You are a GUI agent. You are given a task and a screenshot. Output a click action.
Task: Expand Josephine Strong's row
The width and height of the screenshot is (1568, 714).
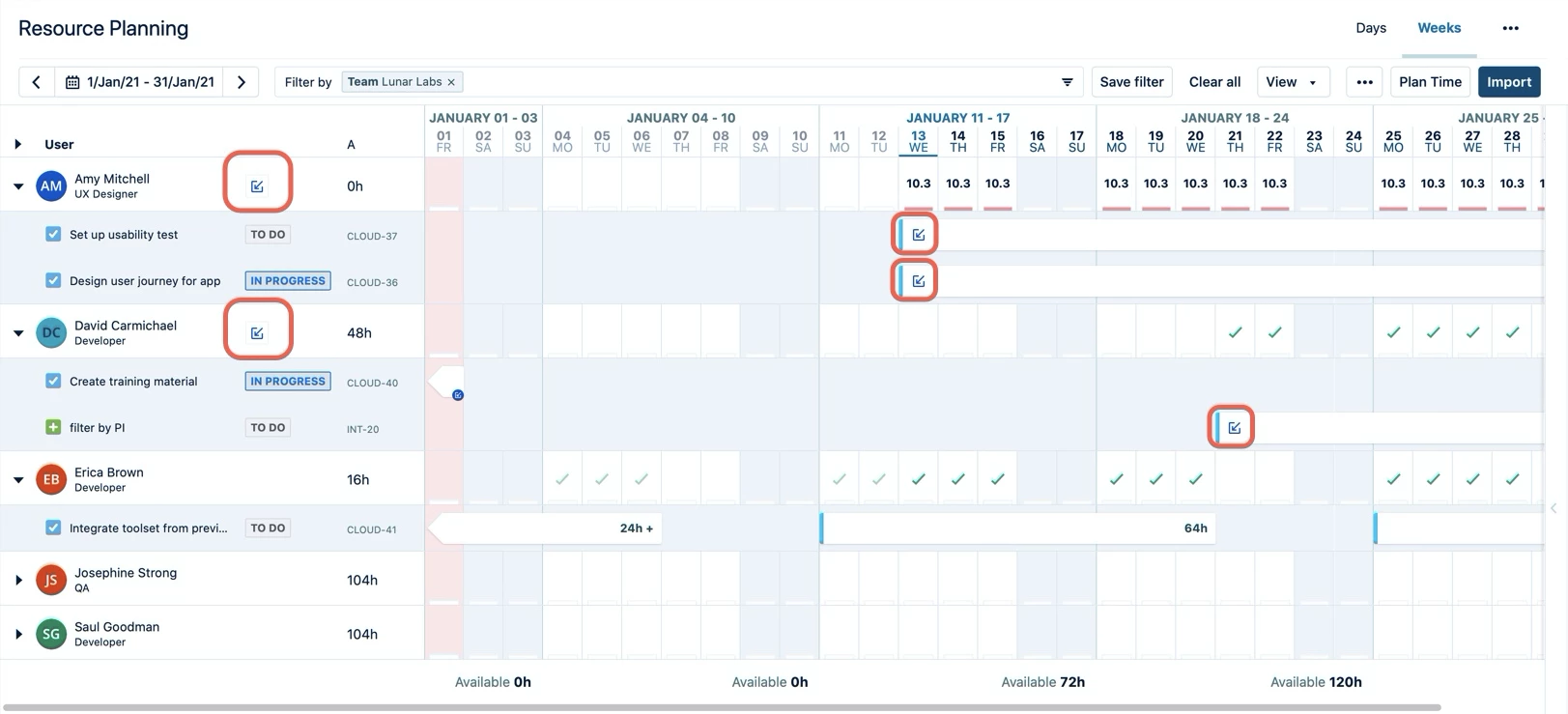click(18, 580)
